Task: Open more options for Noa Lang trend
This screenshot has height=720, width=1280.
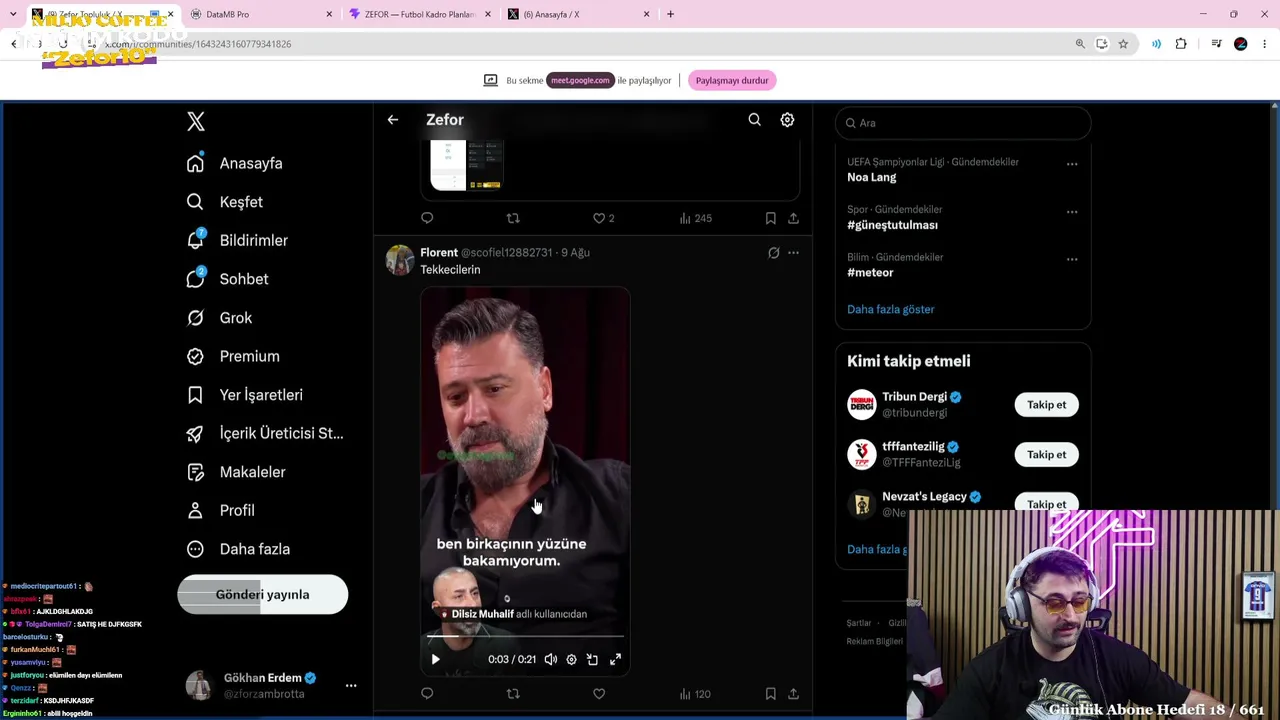Action: pyautogui.click(x=1072, y=164)
